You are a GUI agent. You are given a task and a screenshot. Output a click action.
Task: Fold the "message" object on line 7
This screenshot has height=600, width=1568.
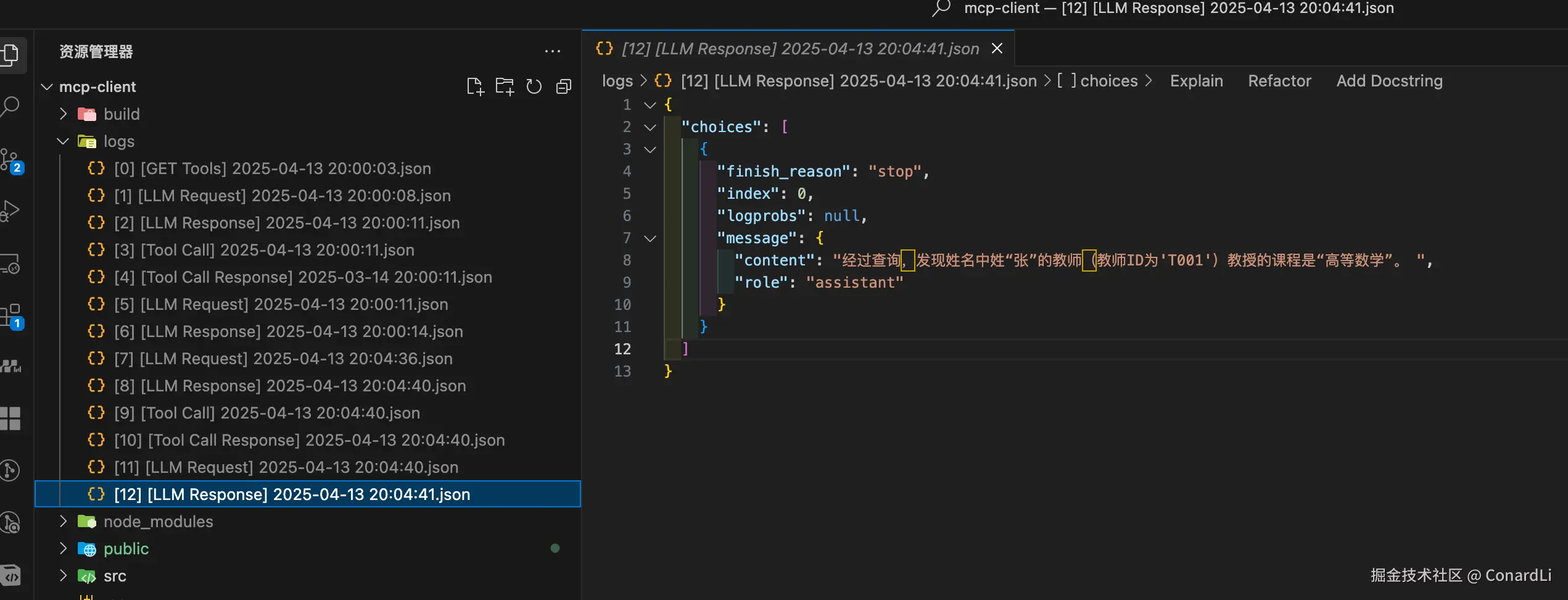[650, 238]
